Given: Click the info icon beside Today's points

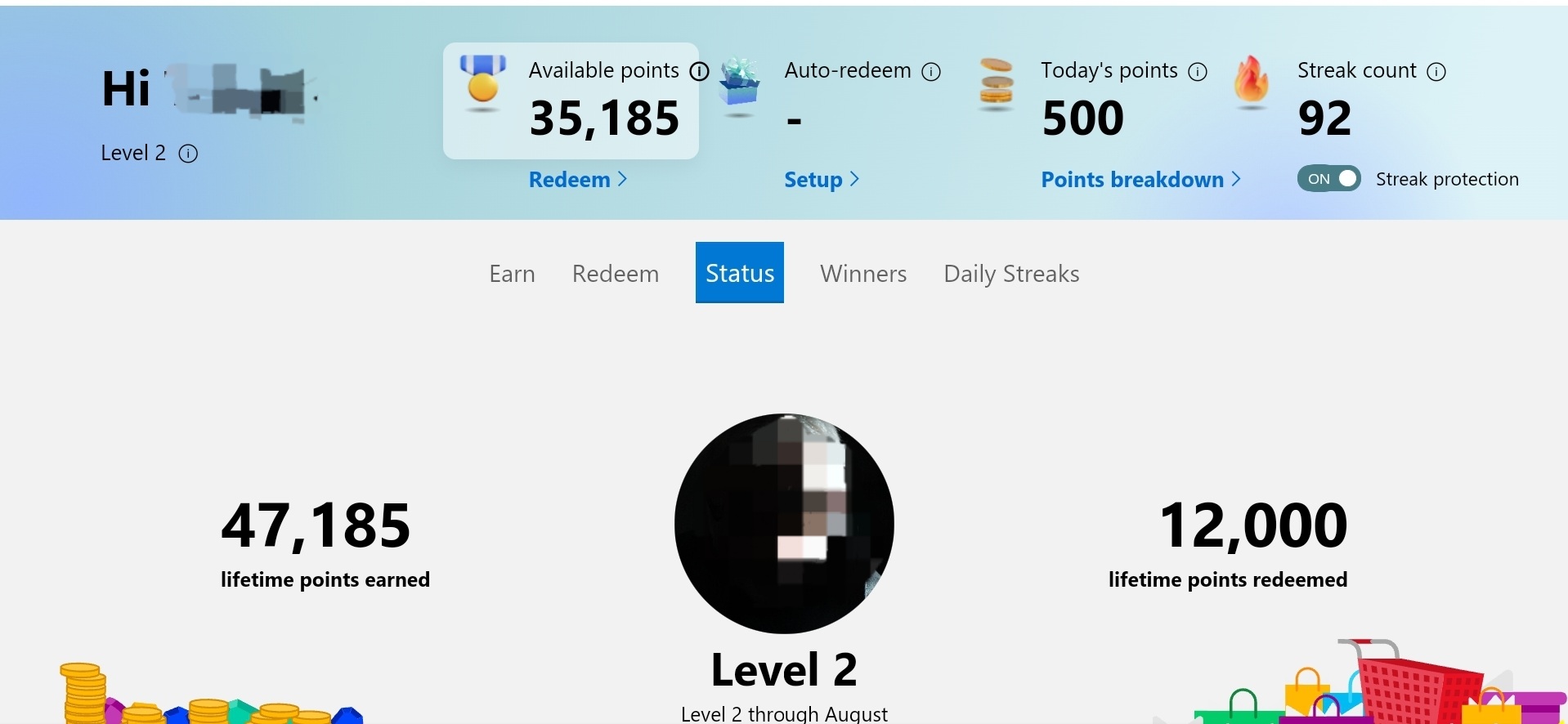Looking at the screenshot, I should [1198, 72].
